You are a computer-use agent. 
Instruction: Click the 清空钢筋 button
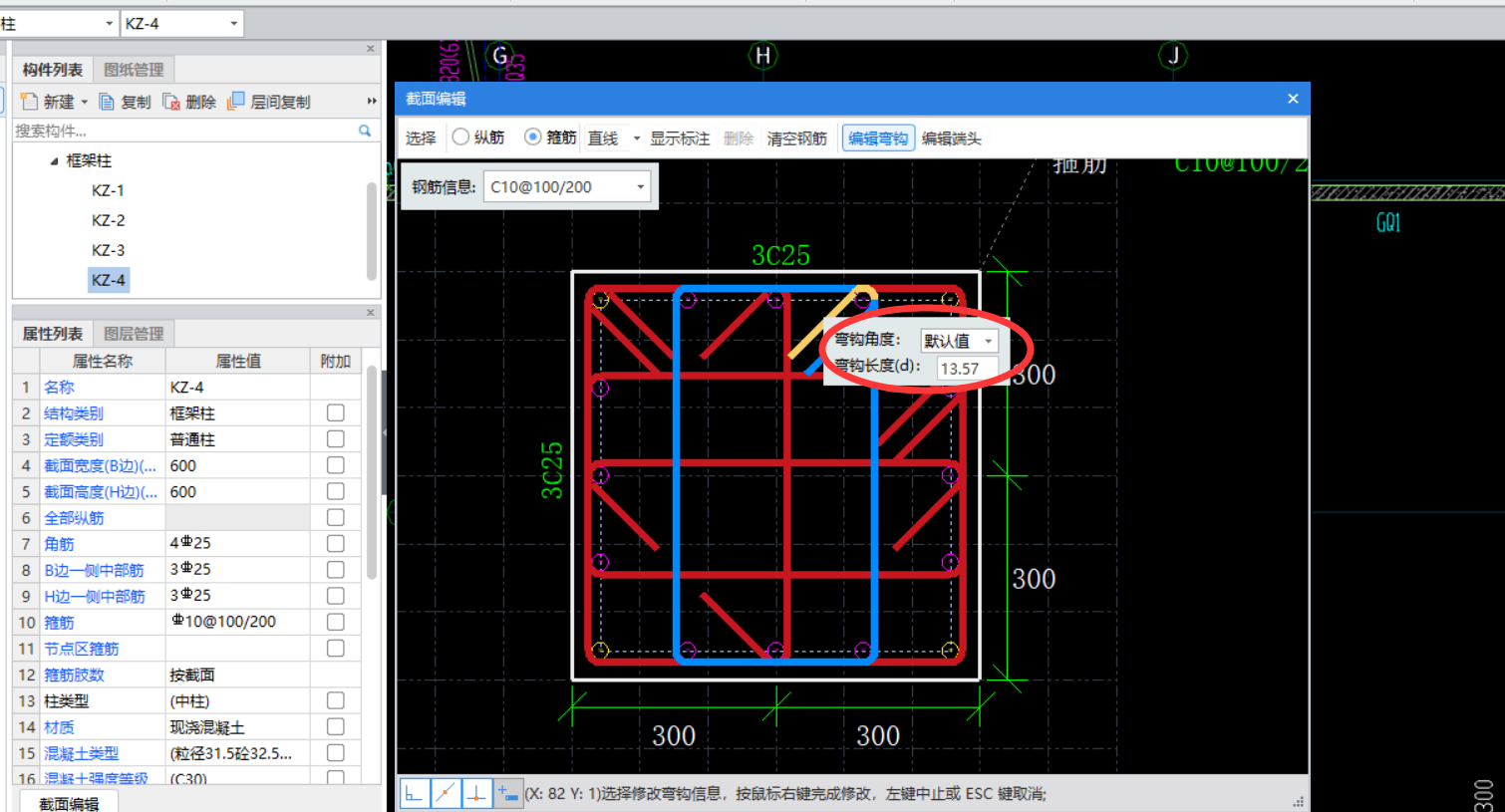(796, 138)
